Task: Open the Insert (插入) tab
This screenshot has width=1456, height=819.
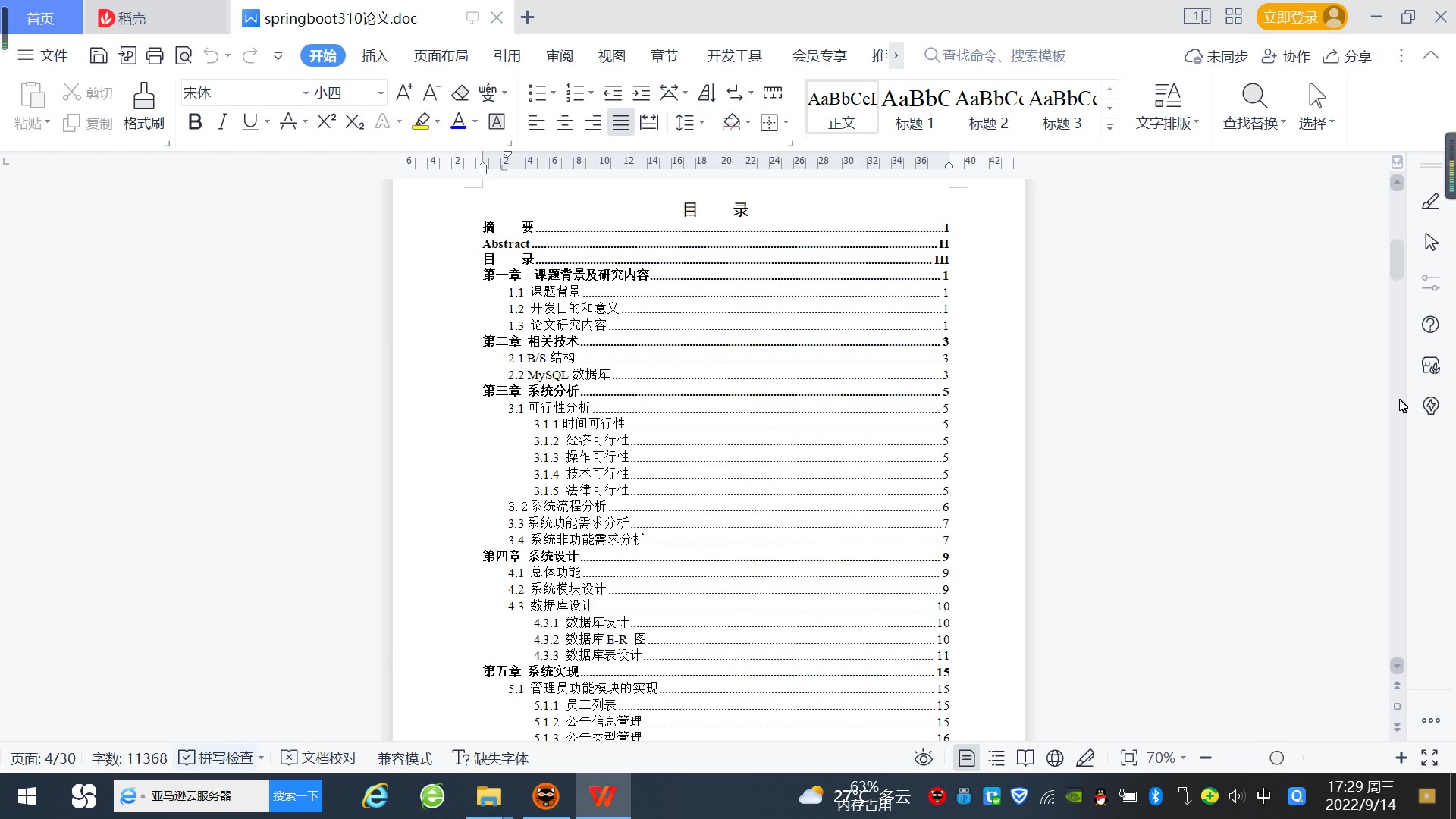Action: coord(375,55)
